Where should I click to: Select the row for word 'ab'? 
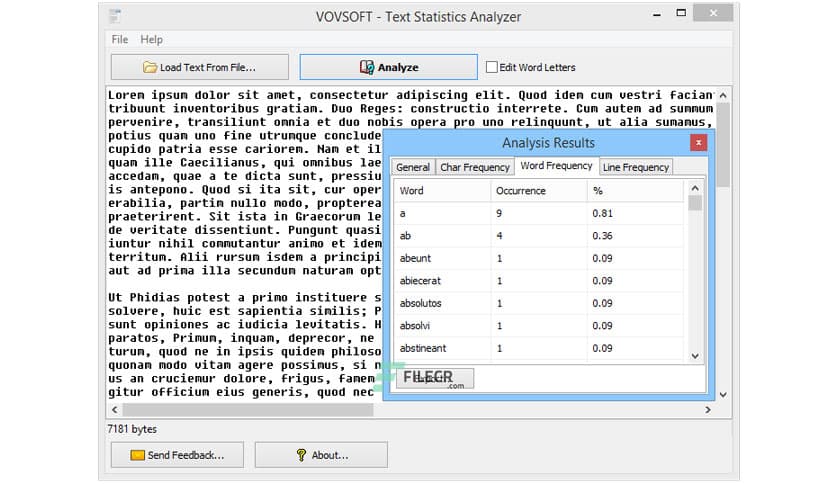[x=538, y=236]
